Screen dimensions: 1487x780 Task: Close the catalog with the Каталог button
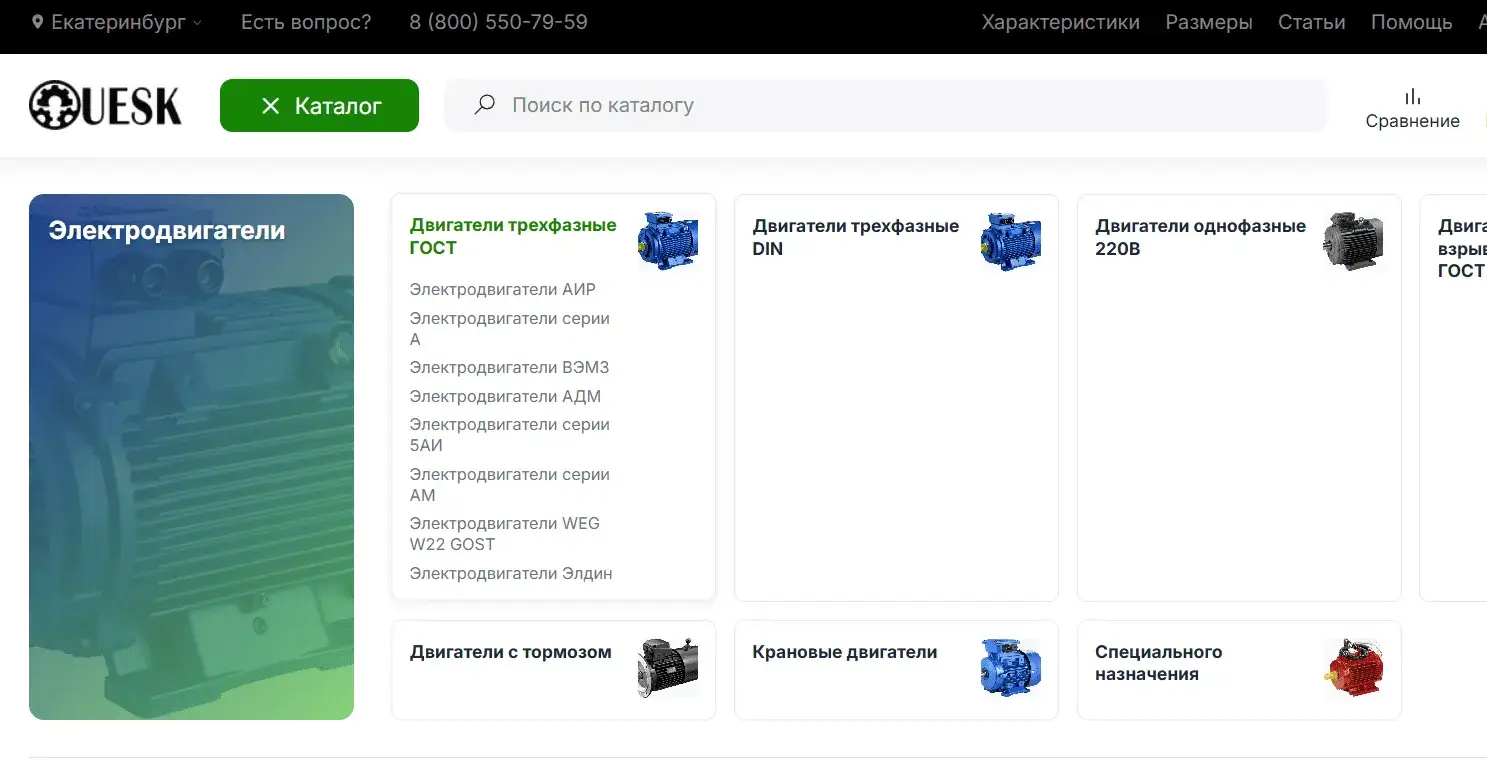point(319,106)
